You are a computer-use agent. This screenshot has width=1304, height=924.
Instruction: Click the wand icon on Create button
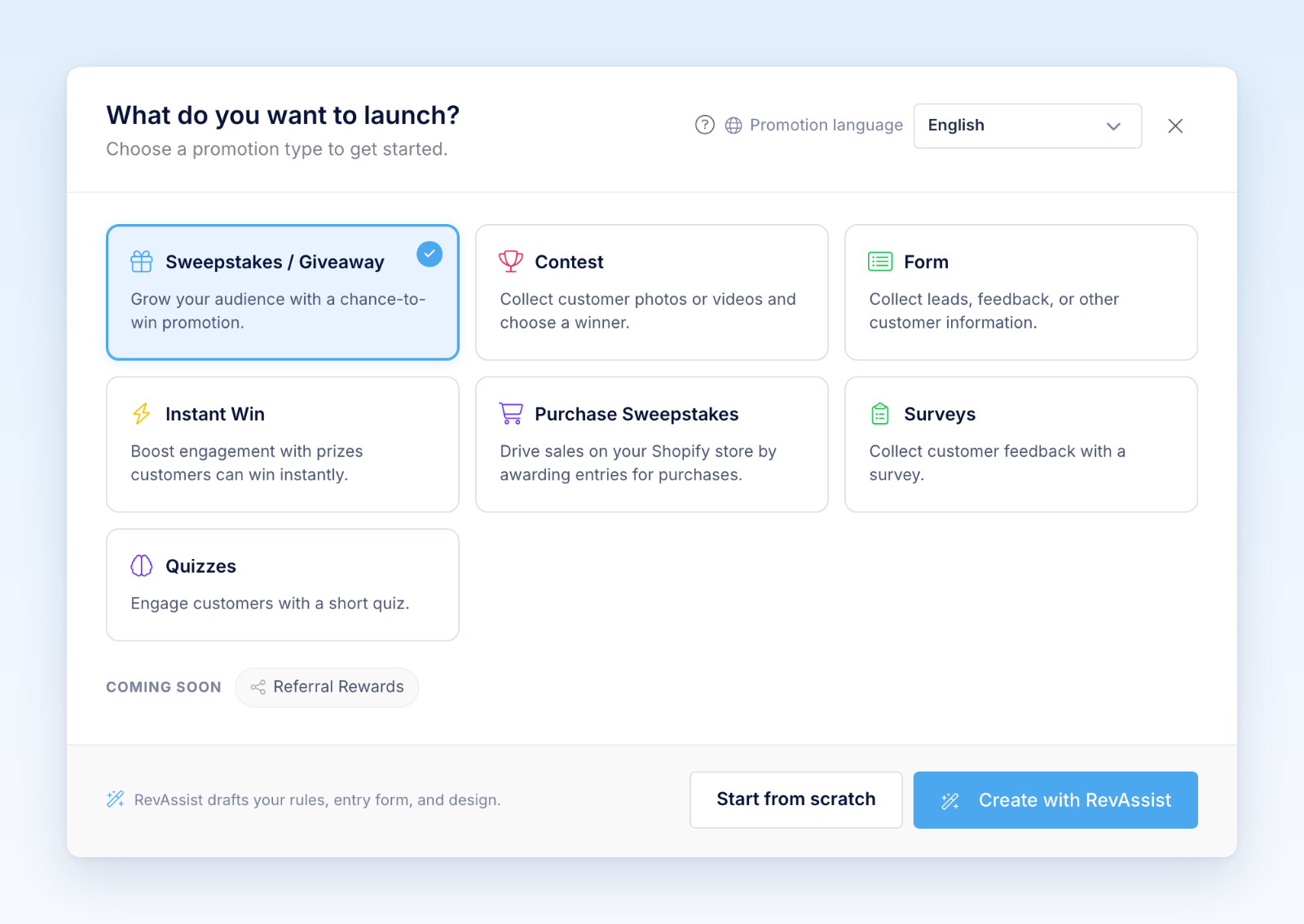[x=950, y=801]
